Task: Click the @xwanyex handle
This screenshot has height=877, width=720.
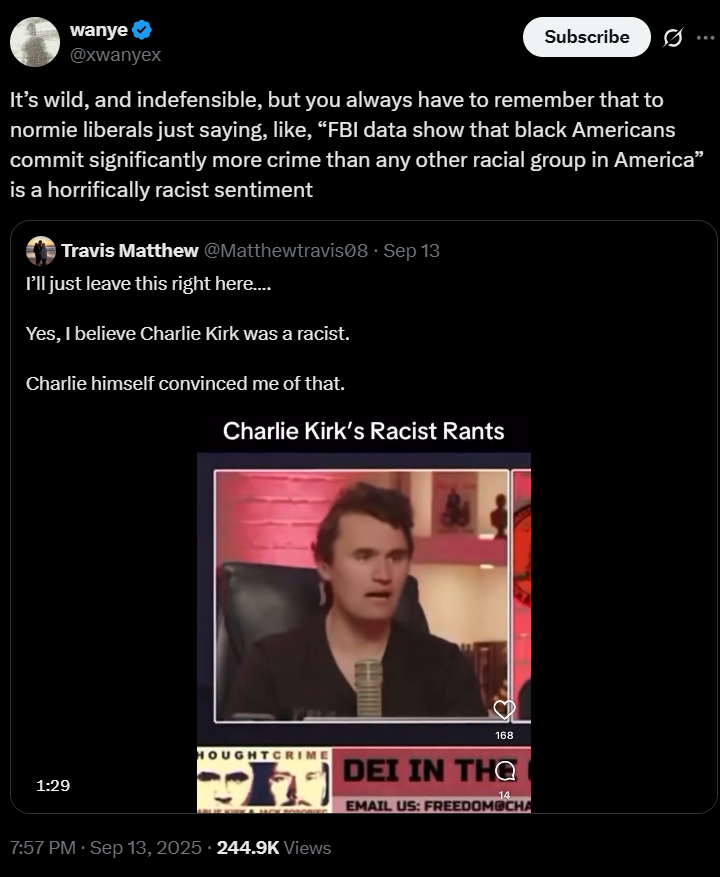Action: coord(114,55)
